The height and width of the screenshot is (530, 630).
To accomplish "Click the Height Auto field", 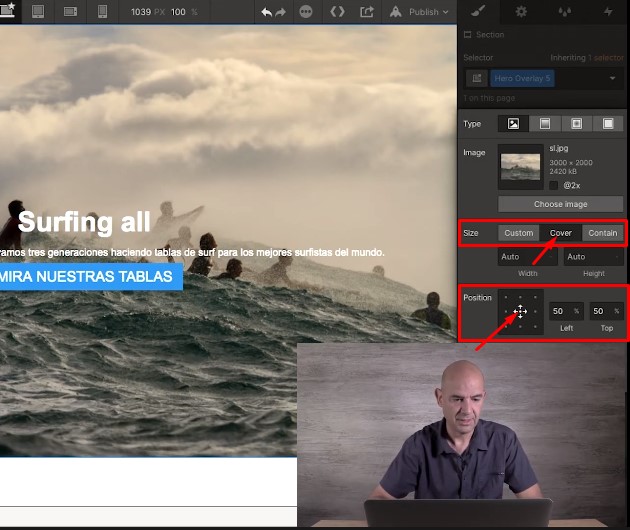I will 593,257.
